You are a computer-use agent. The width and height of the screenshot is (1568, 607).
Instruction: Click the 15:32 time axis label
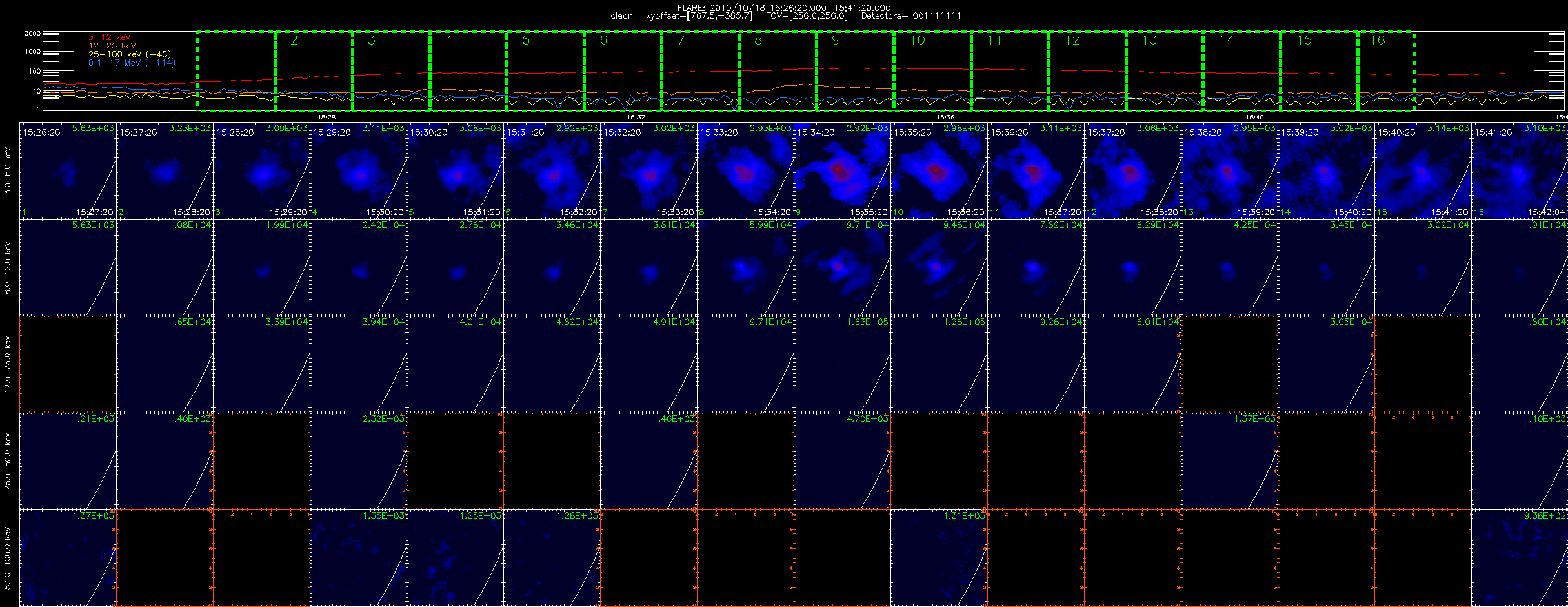pos(636,117)
